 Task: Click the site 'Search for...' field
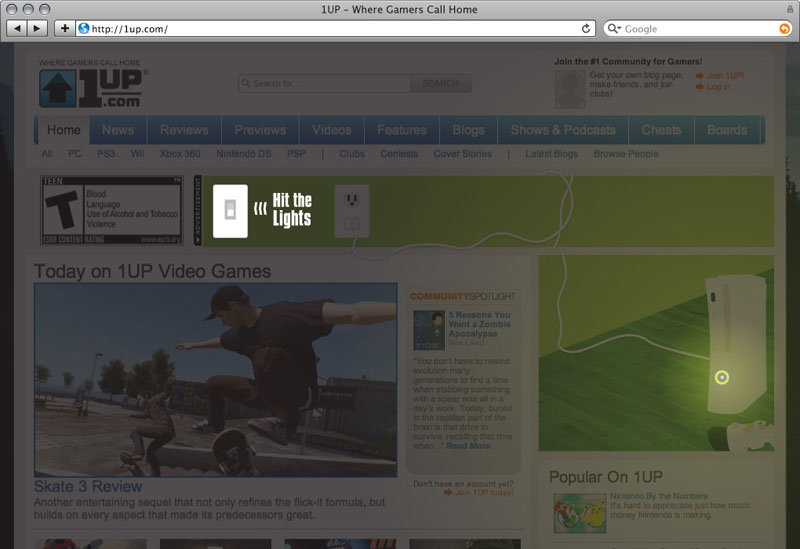(x=324, y=83)
